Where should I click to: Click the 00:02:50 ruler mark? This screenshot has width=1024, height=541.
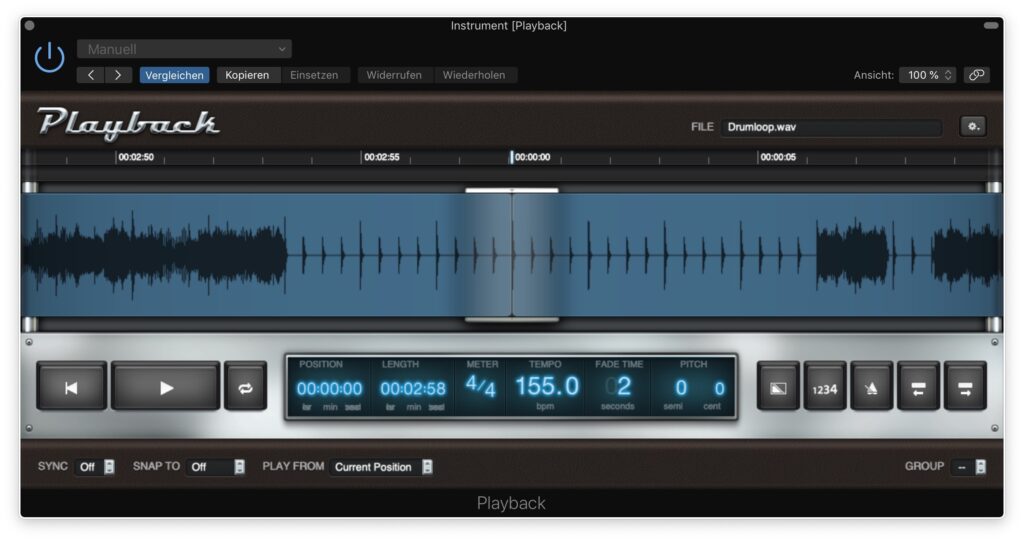point(135,157)
